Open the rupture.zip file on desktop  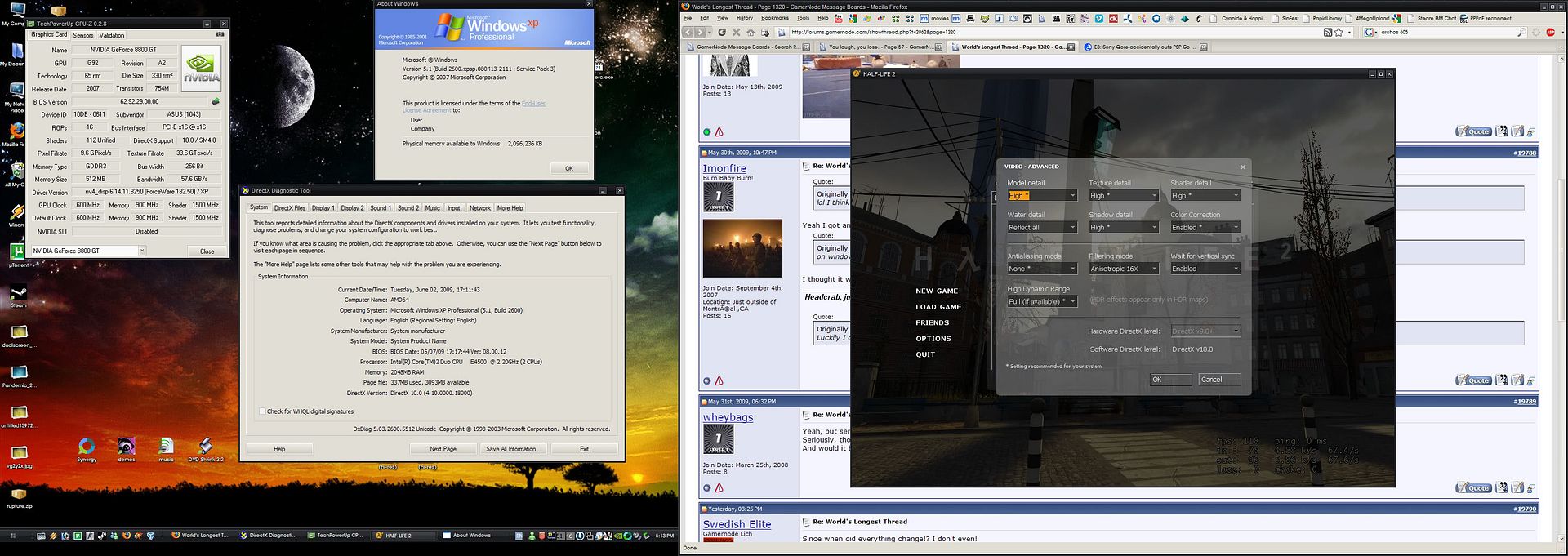tap(18, 497)
